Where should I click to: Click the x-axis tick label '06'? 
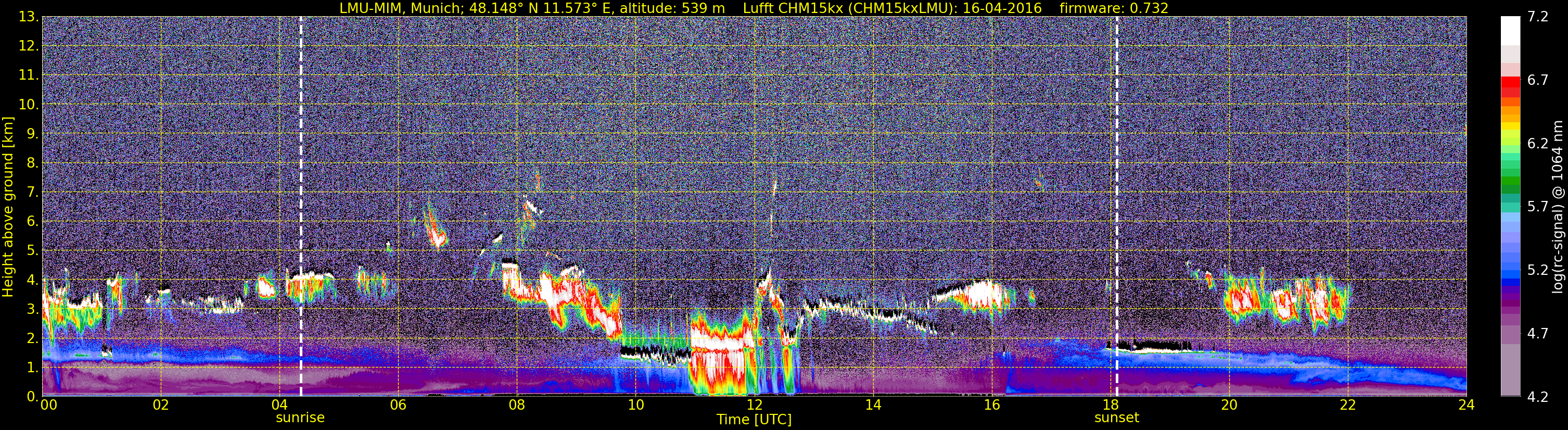[x=398, y=405]
